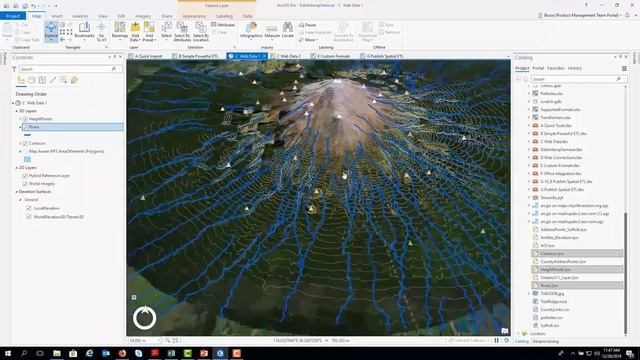Switch to the Geoprocessing pane tab
640x360 pixels.
(x=546, y=341)
